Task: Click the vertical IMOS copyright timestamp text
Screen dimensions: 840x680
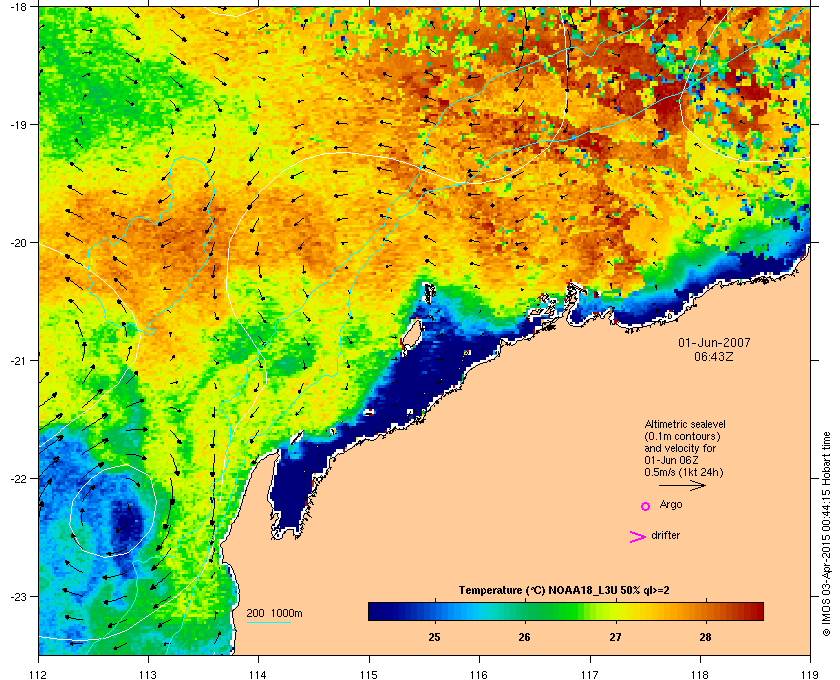Action: click(x=827, y=534)
